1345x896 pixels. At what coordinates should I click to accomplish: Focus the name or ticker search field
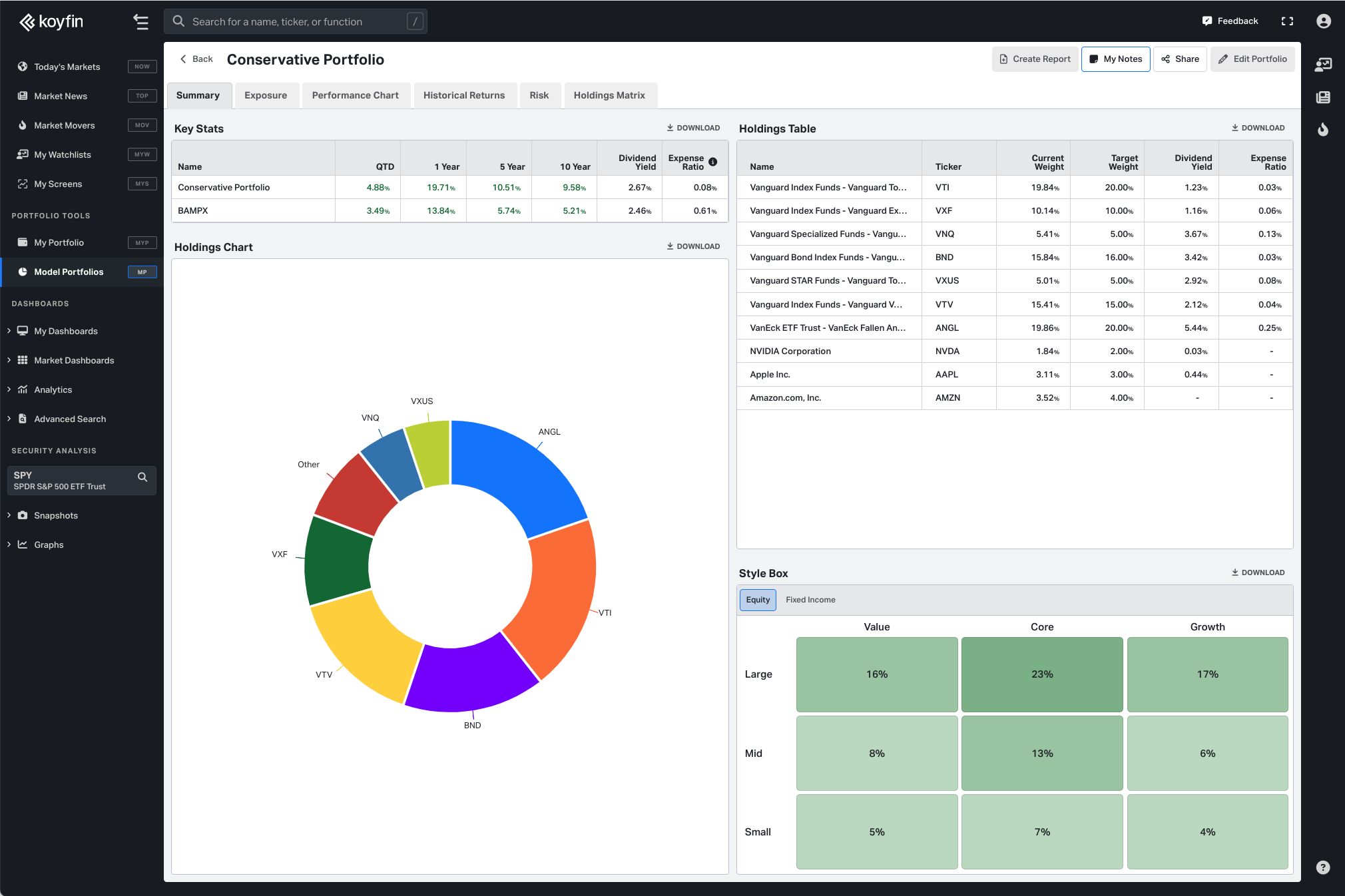pos(296,21)
